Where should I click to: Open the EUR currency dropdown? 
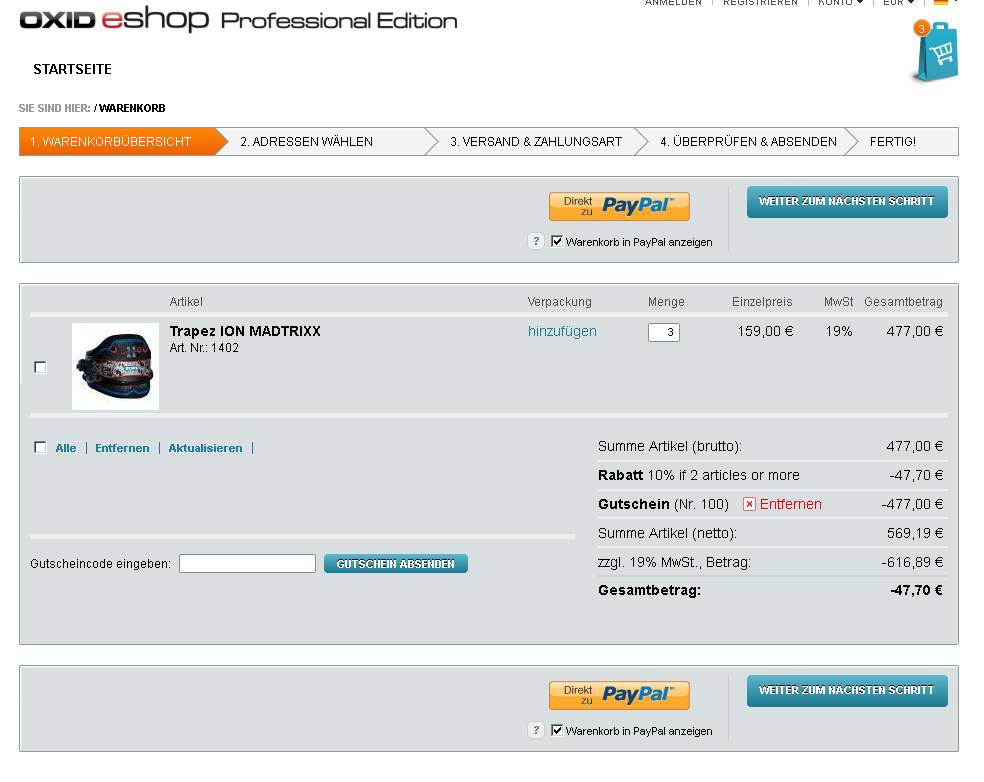coord(897,3)
